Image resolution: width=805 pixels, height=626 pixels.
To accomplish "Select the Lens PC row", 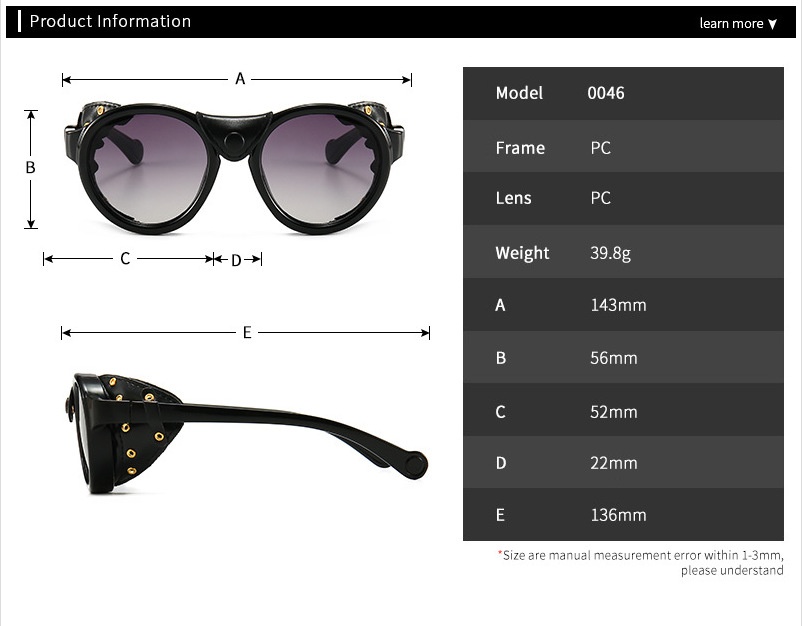I will [x=623, y=199].
